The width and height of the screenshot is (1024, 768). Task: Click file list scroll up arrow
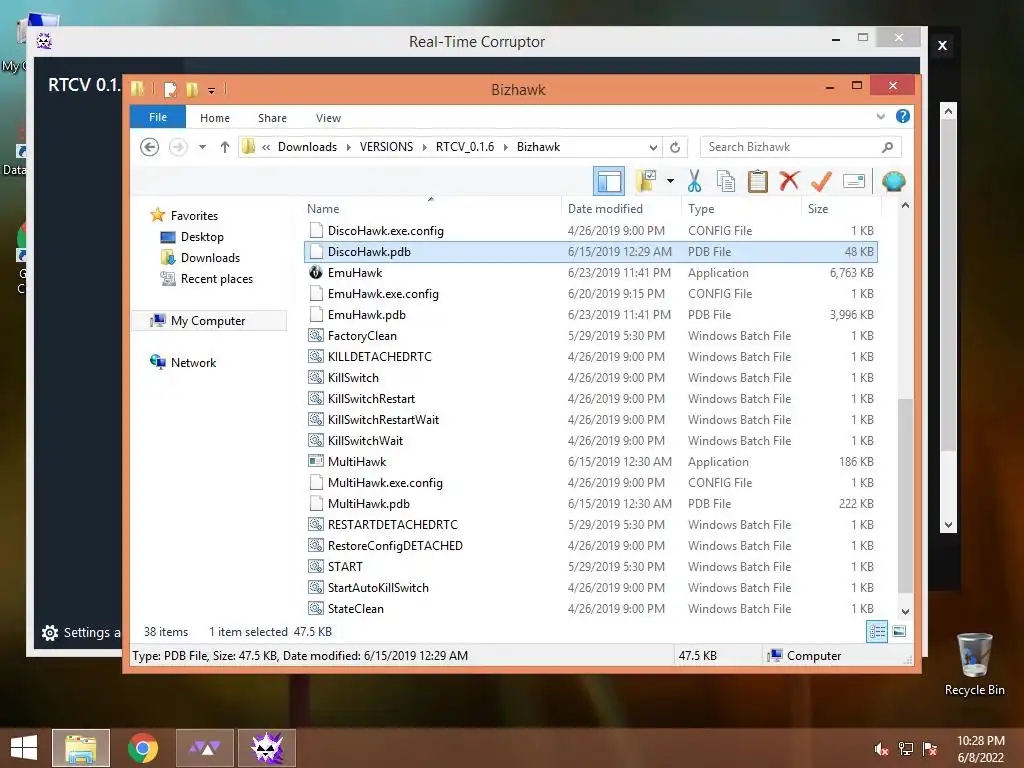(905, 206)
